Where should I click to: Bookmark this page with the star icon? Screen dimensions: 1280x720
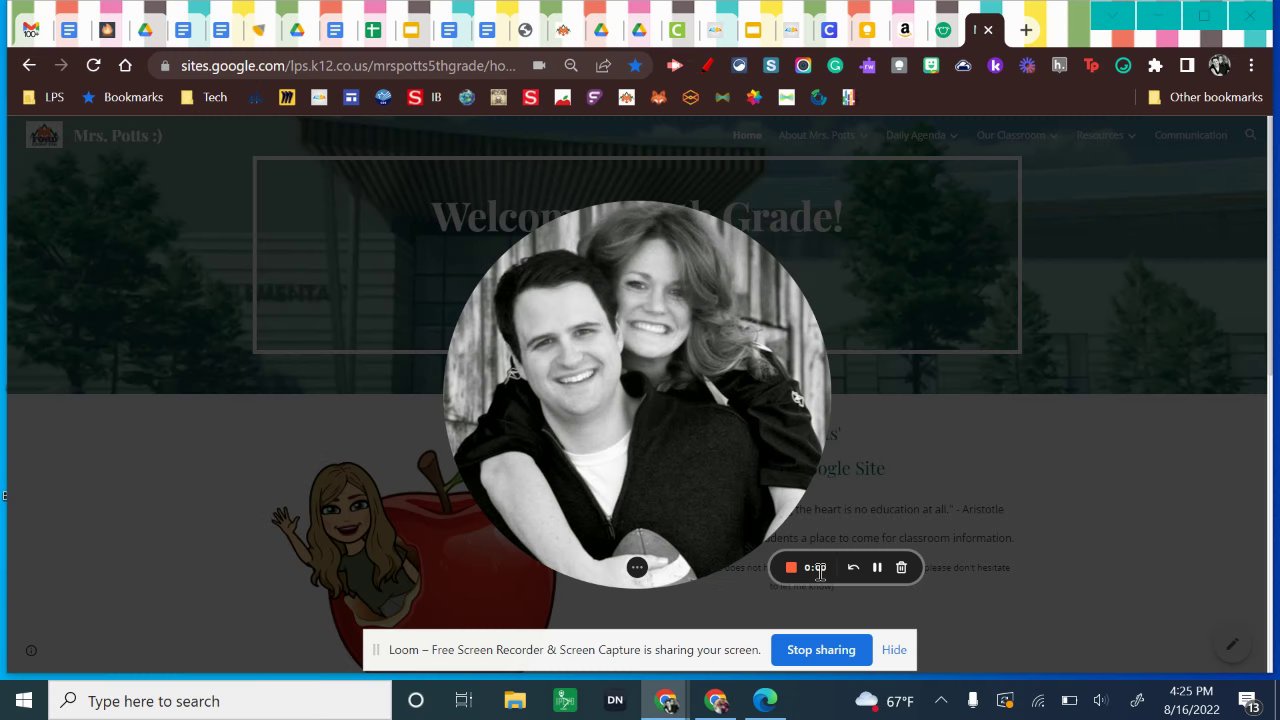coord(635,66)
